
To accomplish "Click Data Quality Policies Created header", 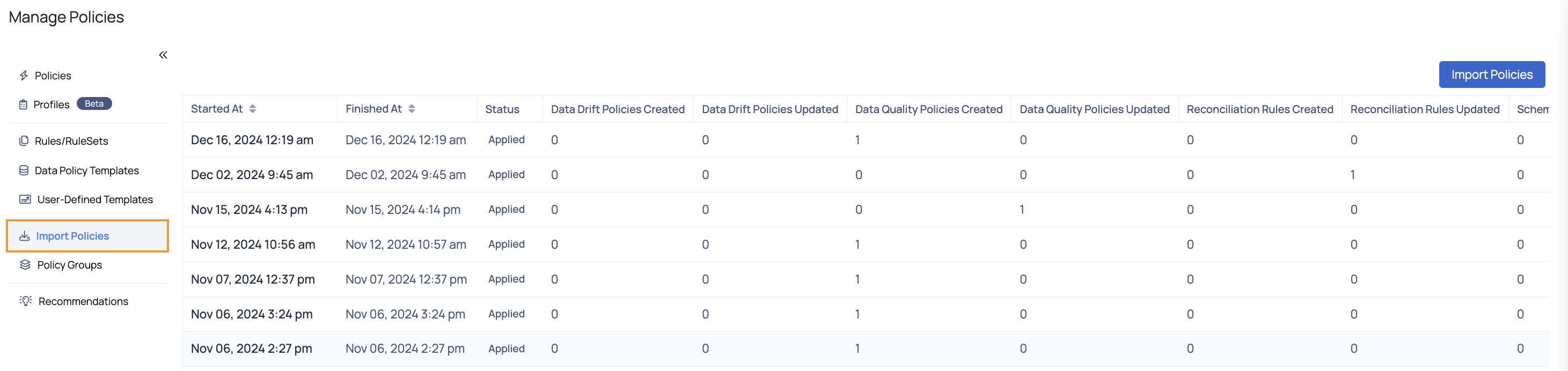I will [929, 109].
